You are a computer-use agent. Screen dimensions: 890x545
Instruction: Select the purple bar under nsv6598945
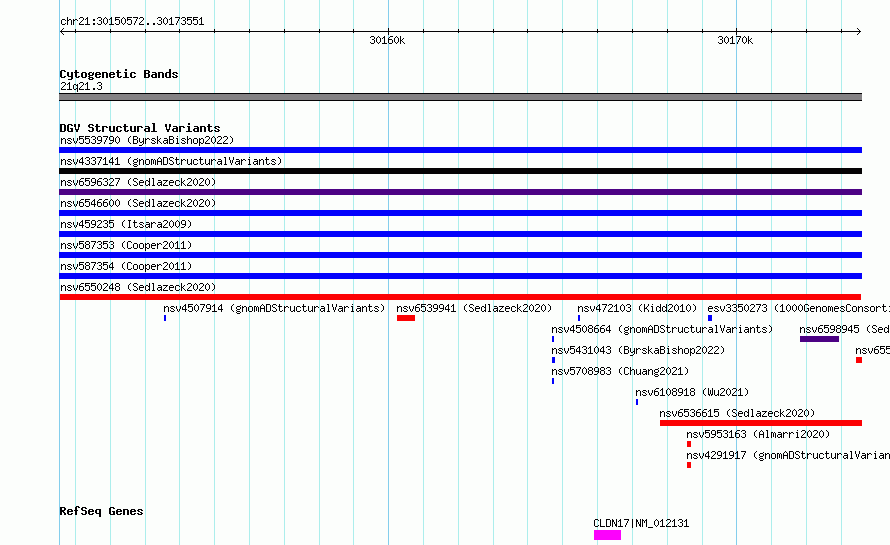coord(819,339)
